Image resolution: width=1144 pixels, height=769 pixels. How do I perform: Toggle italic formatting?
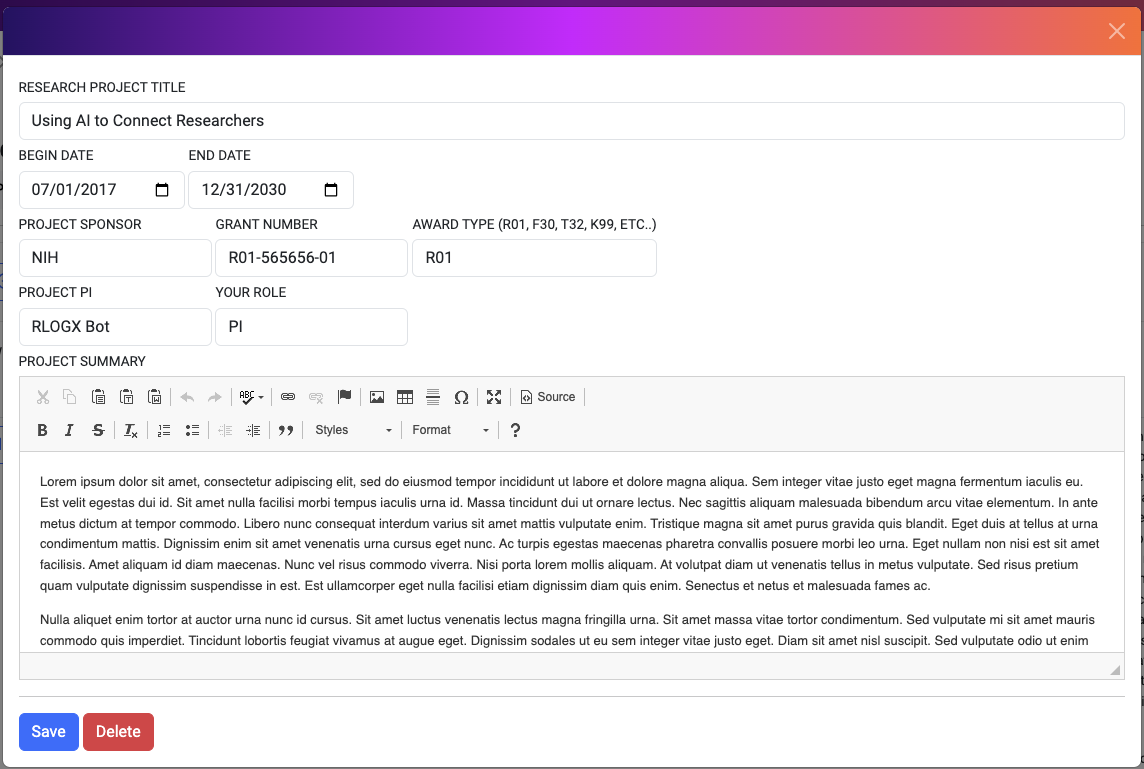point(69,430)
